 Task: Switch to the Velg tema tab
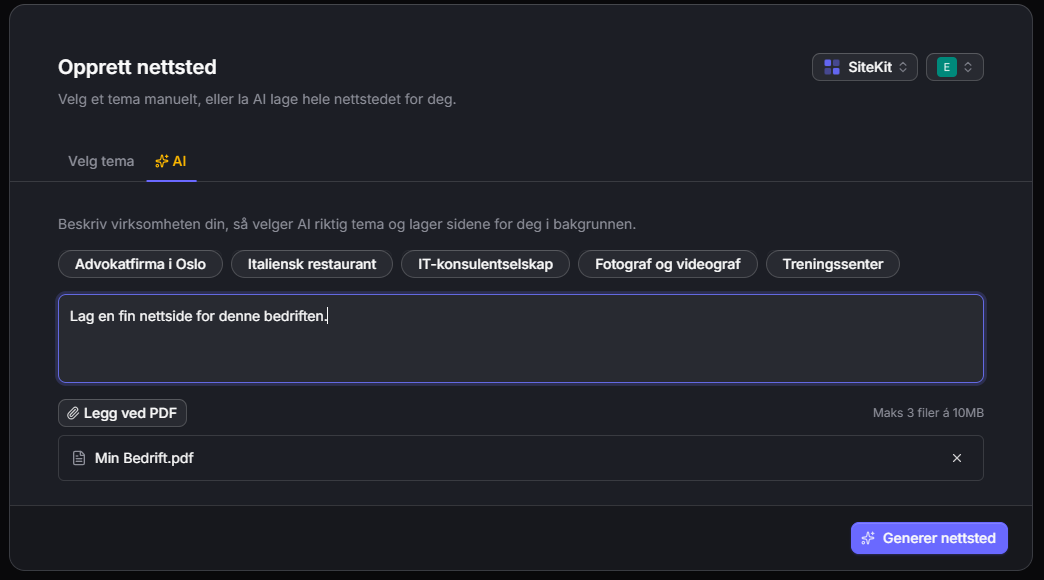(100, 160)
